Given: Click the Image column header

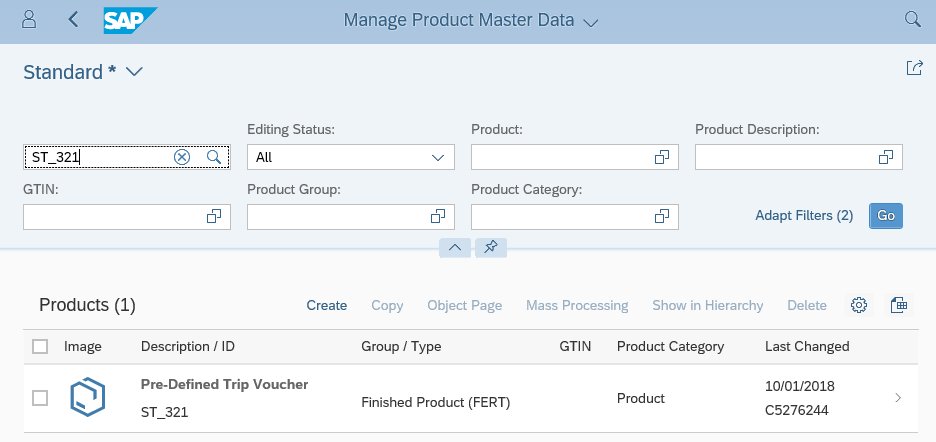Looking at the screenshot, I should (x=82, y=346).
